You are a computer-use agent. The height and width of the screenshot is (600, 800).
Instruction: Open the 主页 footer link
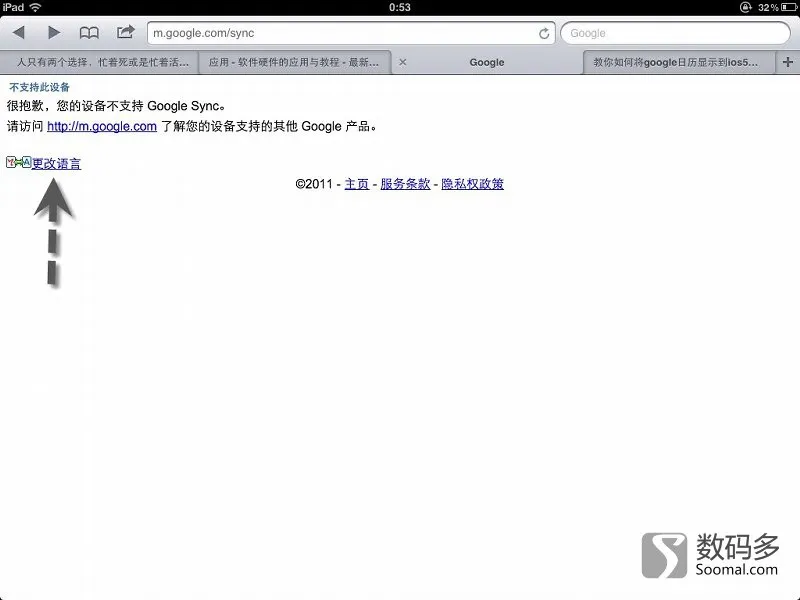pos(357,184)
